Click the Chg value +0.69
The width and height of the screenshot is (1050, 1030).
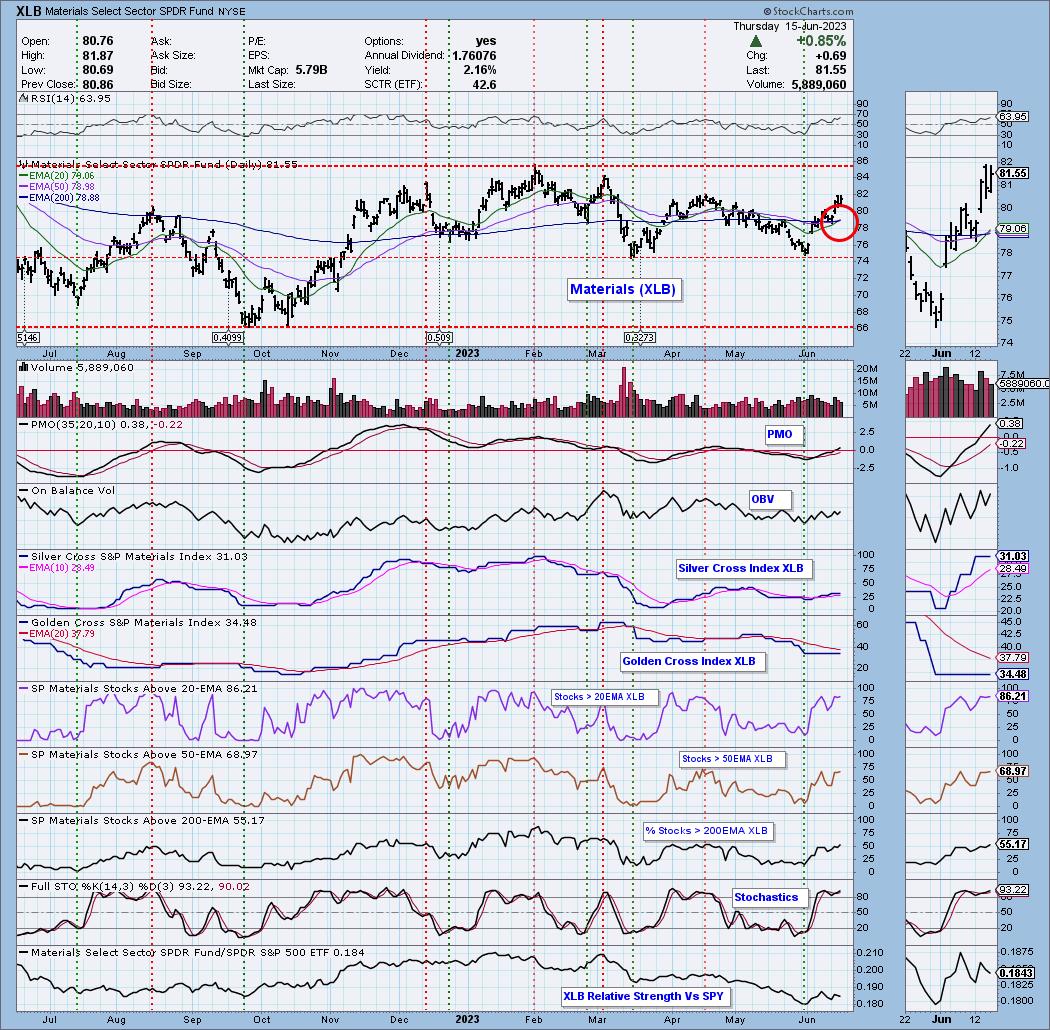click(x=830, y=56)
